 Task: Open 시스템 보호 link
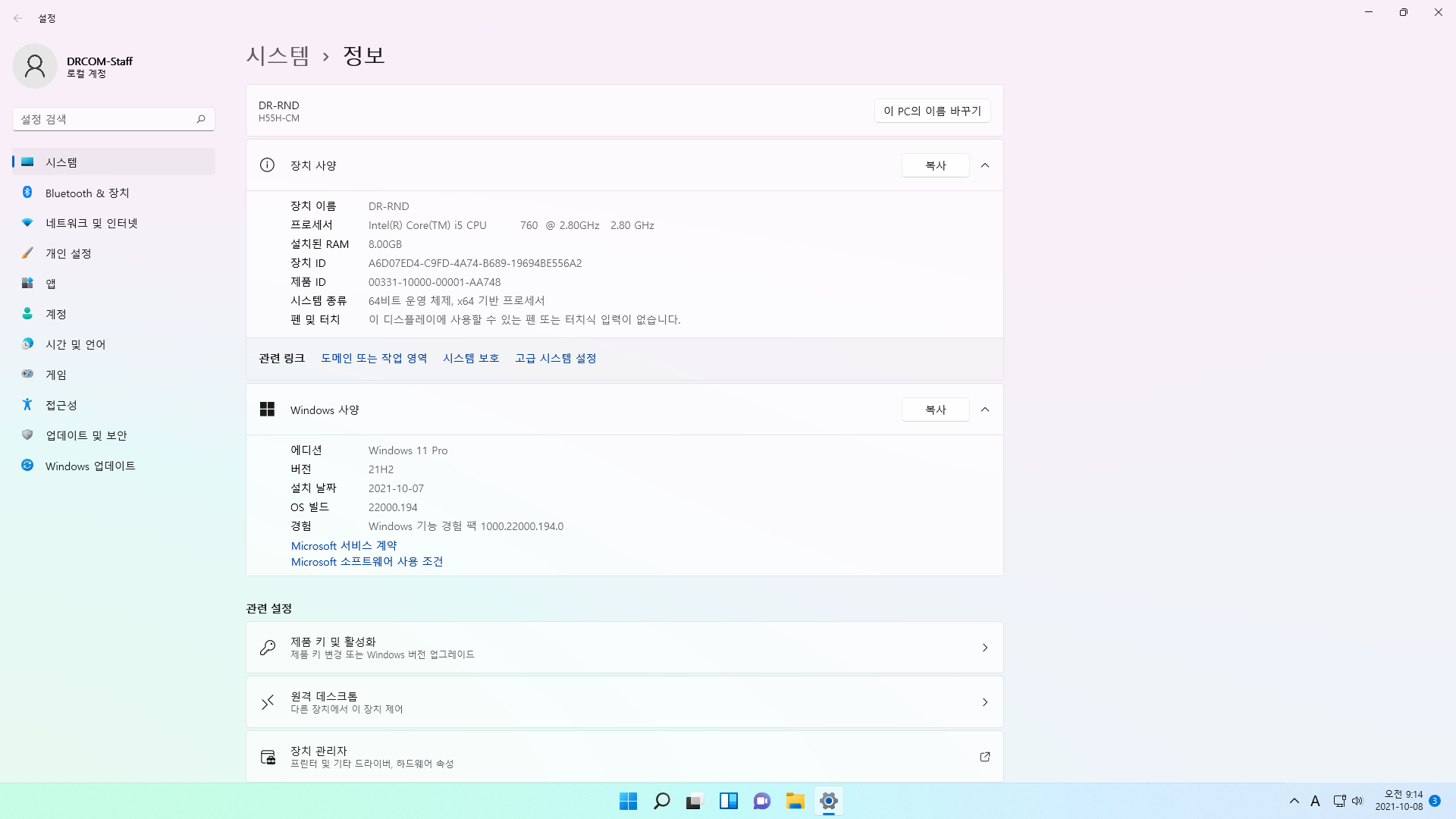click(471, 358)
